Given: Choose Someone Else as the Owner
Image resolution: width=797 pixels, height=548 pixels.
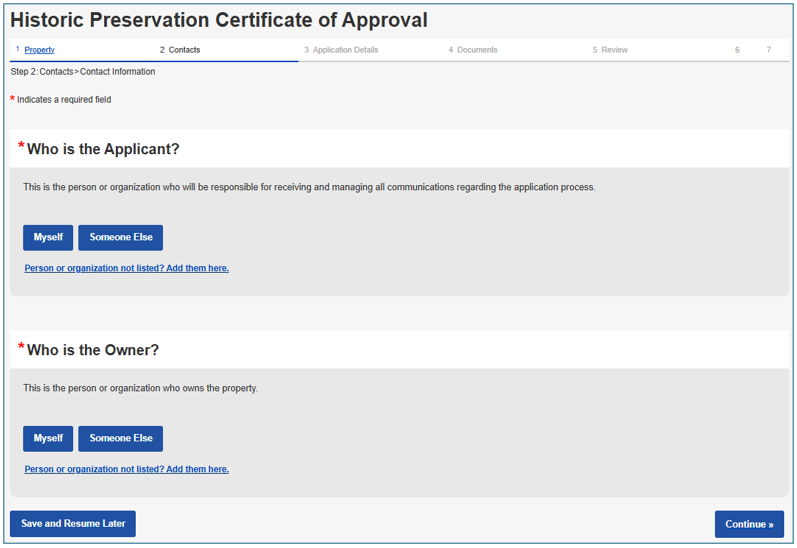Looking at the screenshot, I should point(120,439).
